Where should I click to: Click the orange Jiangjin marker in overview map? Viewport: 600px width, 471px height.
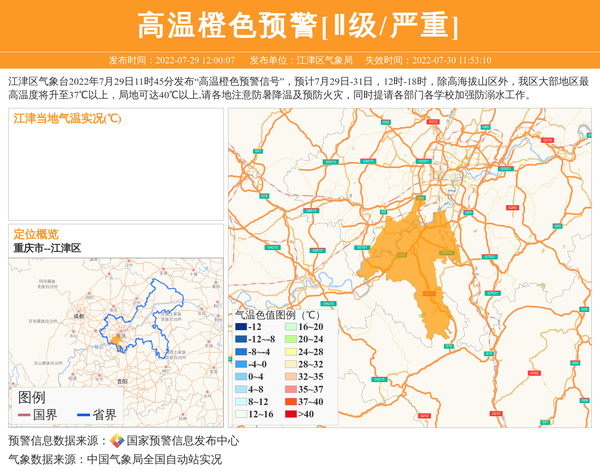(116, 341)
